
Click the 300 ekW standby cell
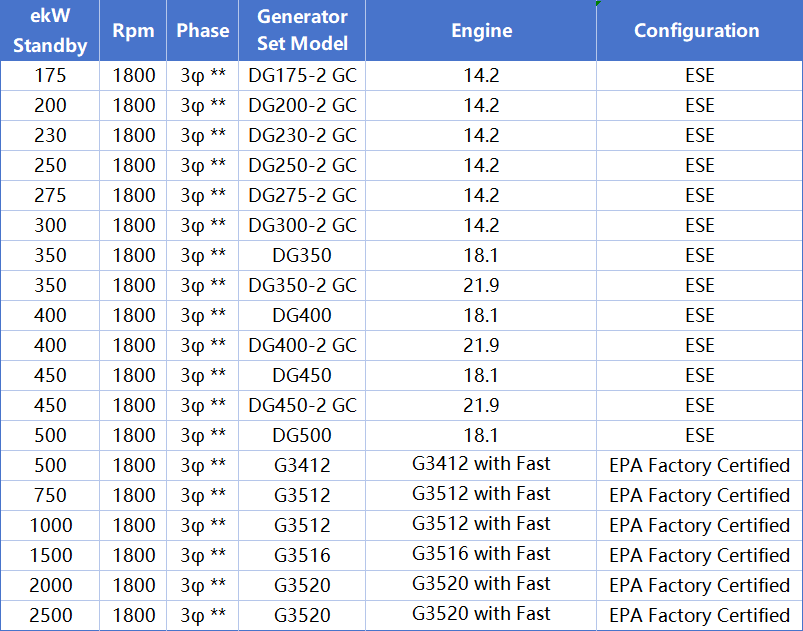[50, 225]
